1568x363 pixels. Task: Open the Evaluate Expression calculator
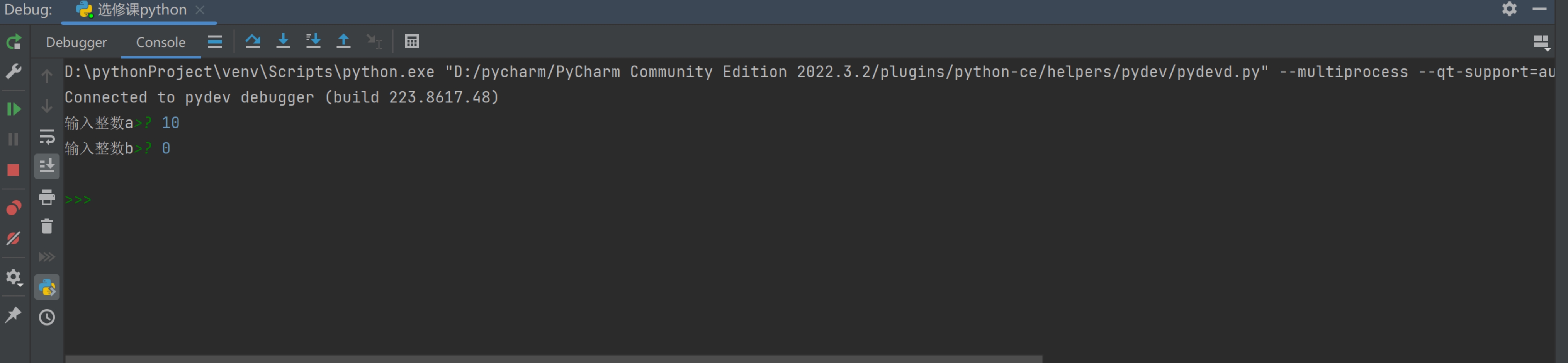(x=412, y=41)
